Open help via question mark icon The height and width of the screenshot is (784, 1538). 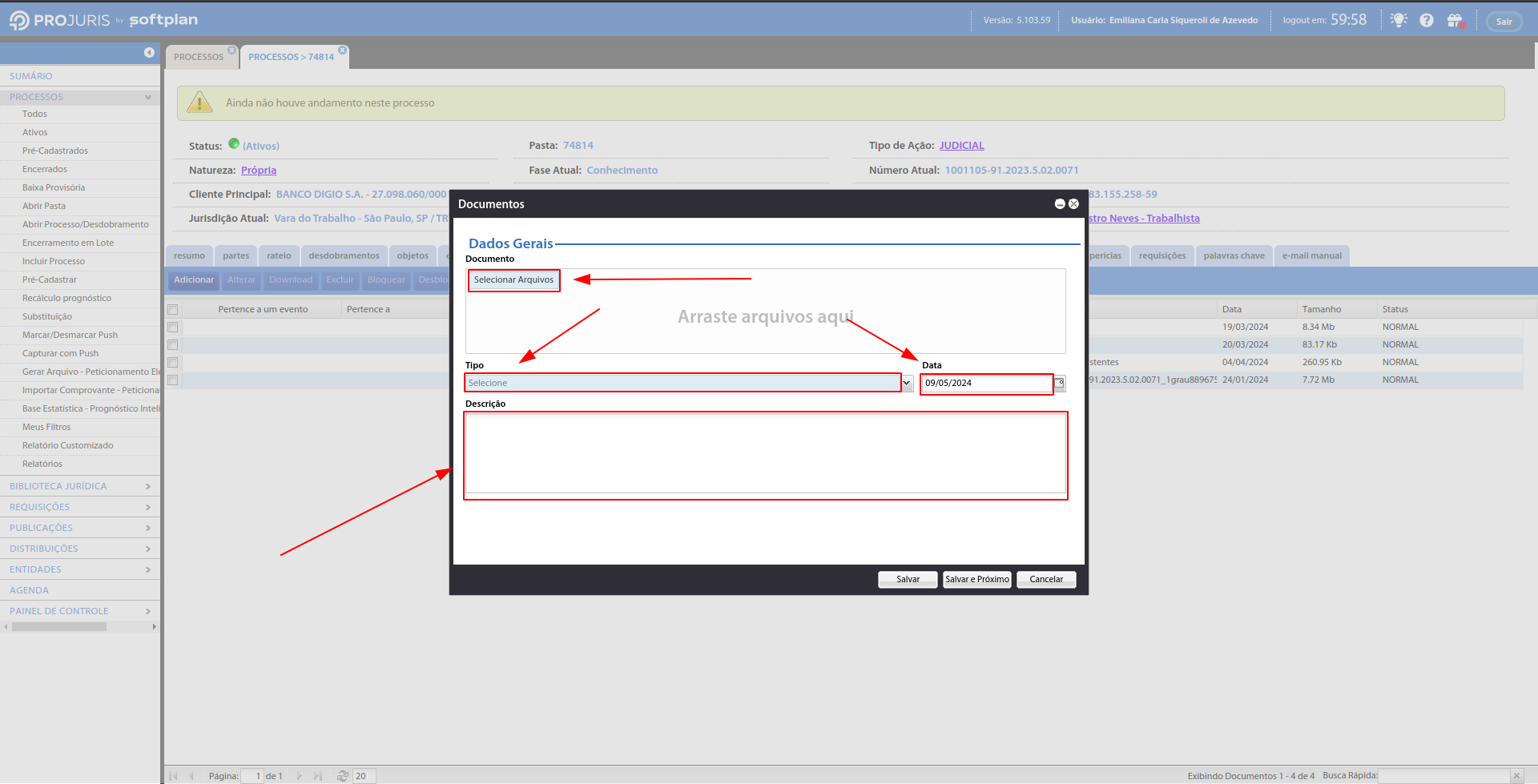(1427, 20)
